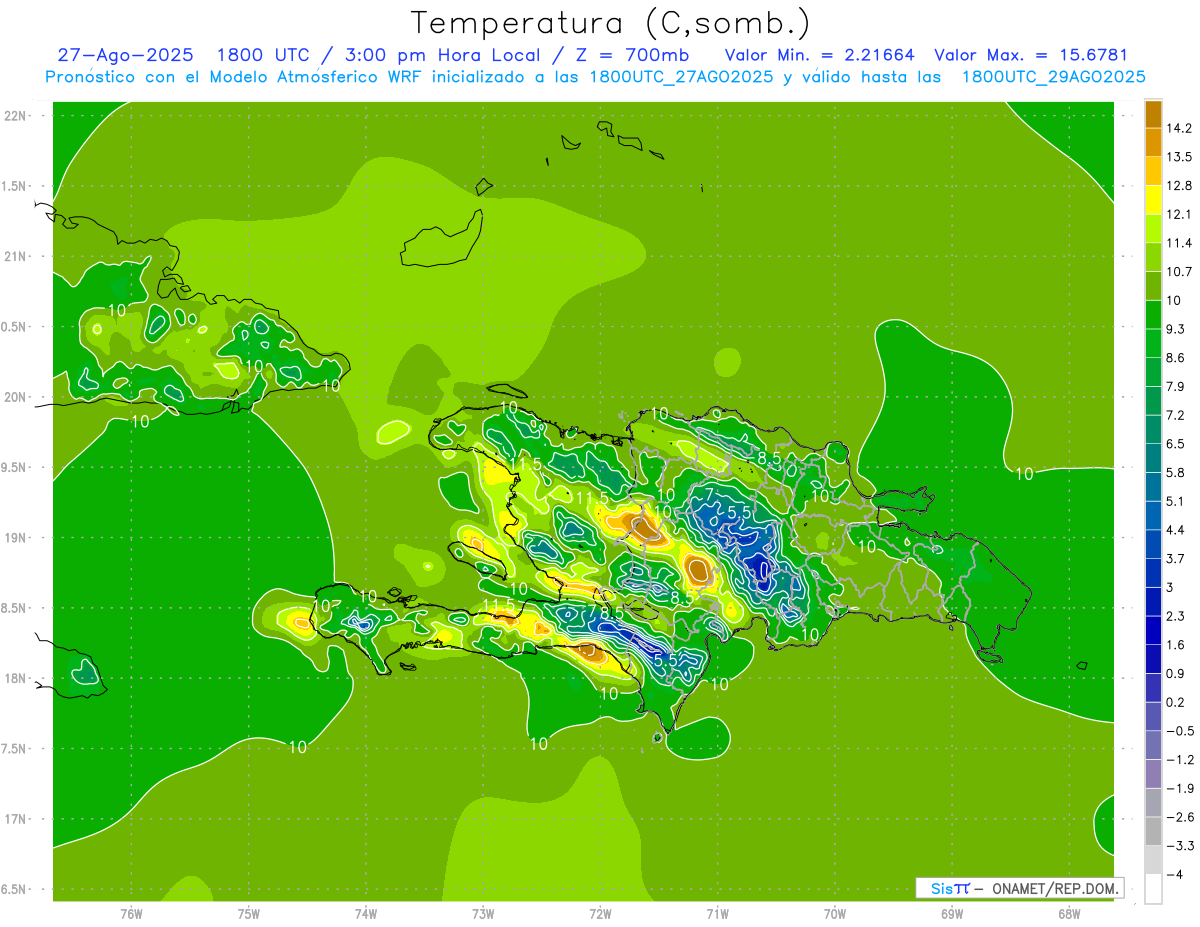Click the '7.2' color scale label

coord(1175,415)
